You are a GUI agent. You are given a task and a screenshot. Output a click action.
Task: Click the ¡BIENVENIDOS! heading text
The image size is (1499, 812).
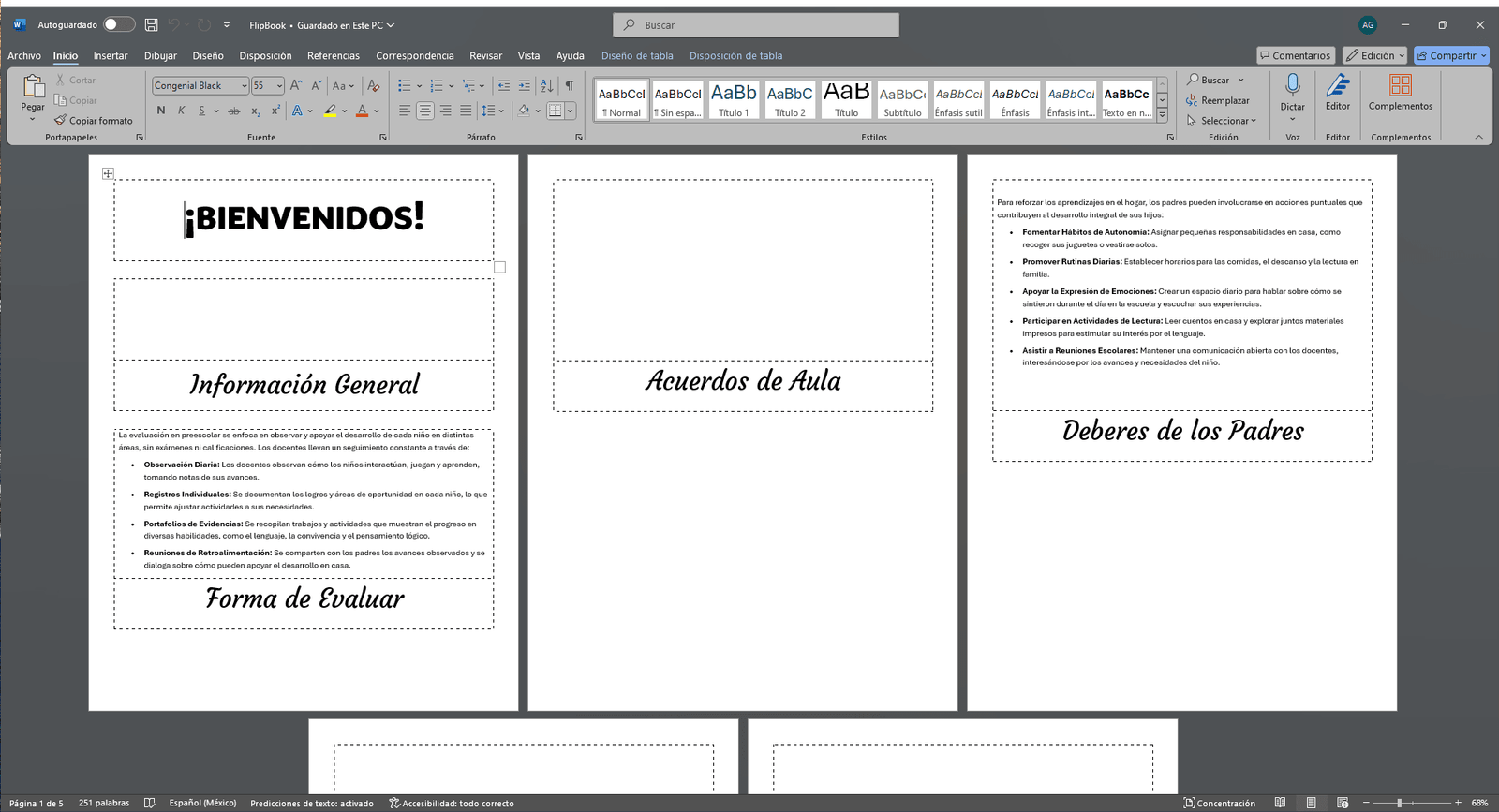click(304, 217)
